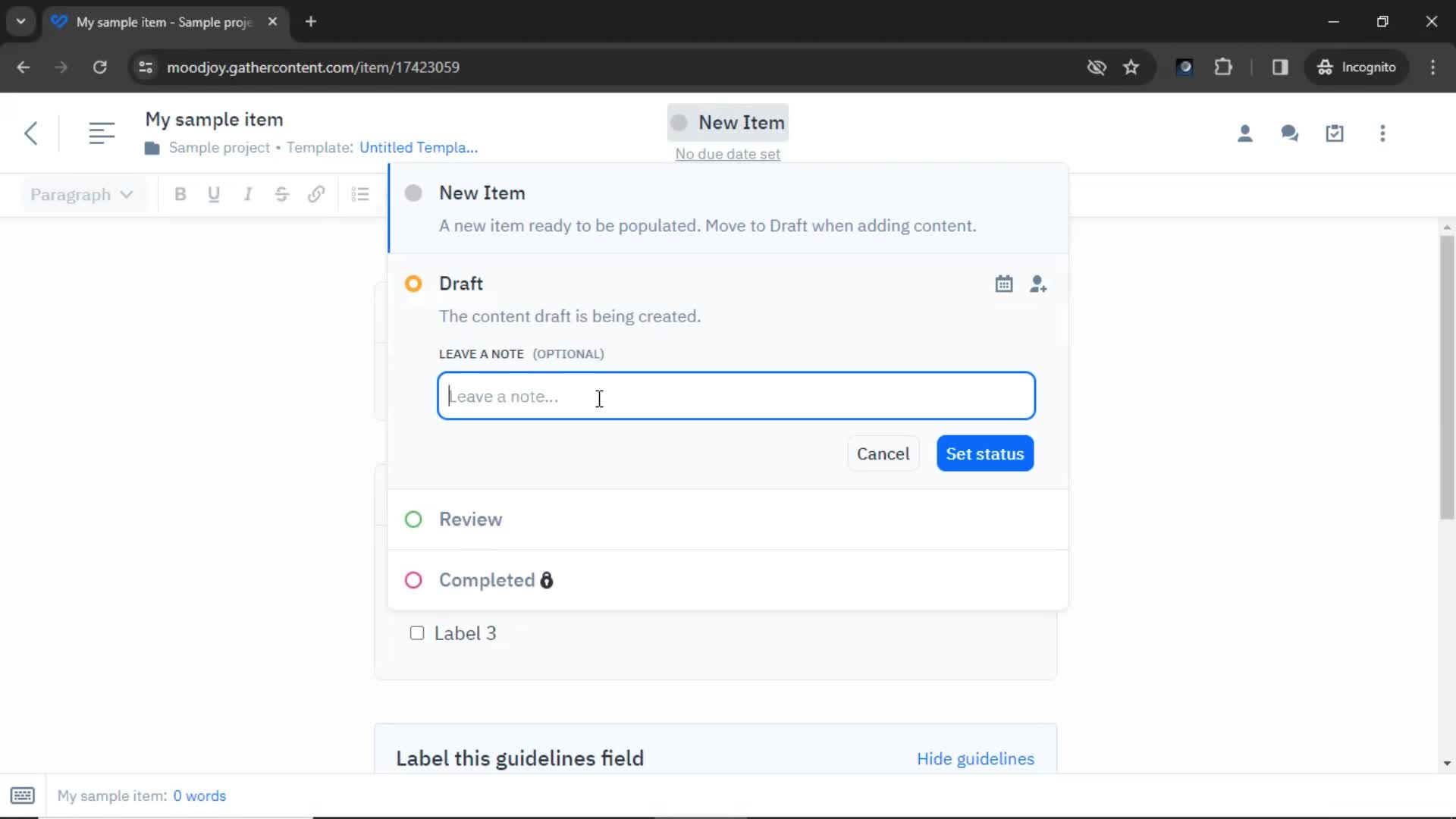Viewport: 1456px width, 819px height.
Task: Open the content outline sidebar icon
Action: [x=102, y=133]
